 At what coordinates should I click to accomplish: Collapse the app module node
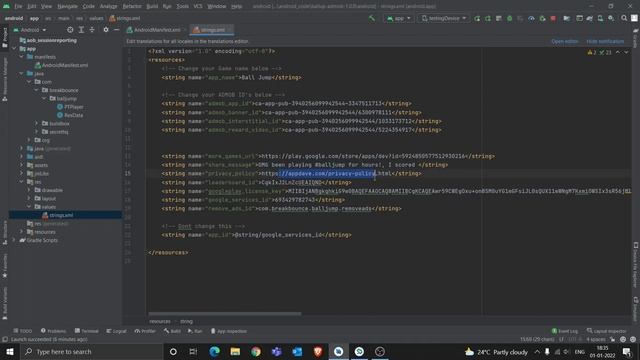(x=14, y=49)
